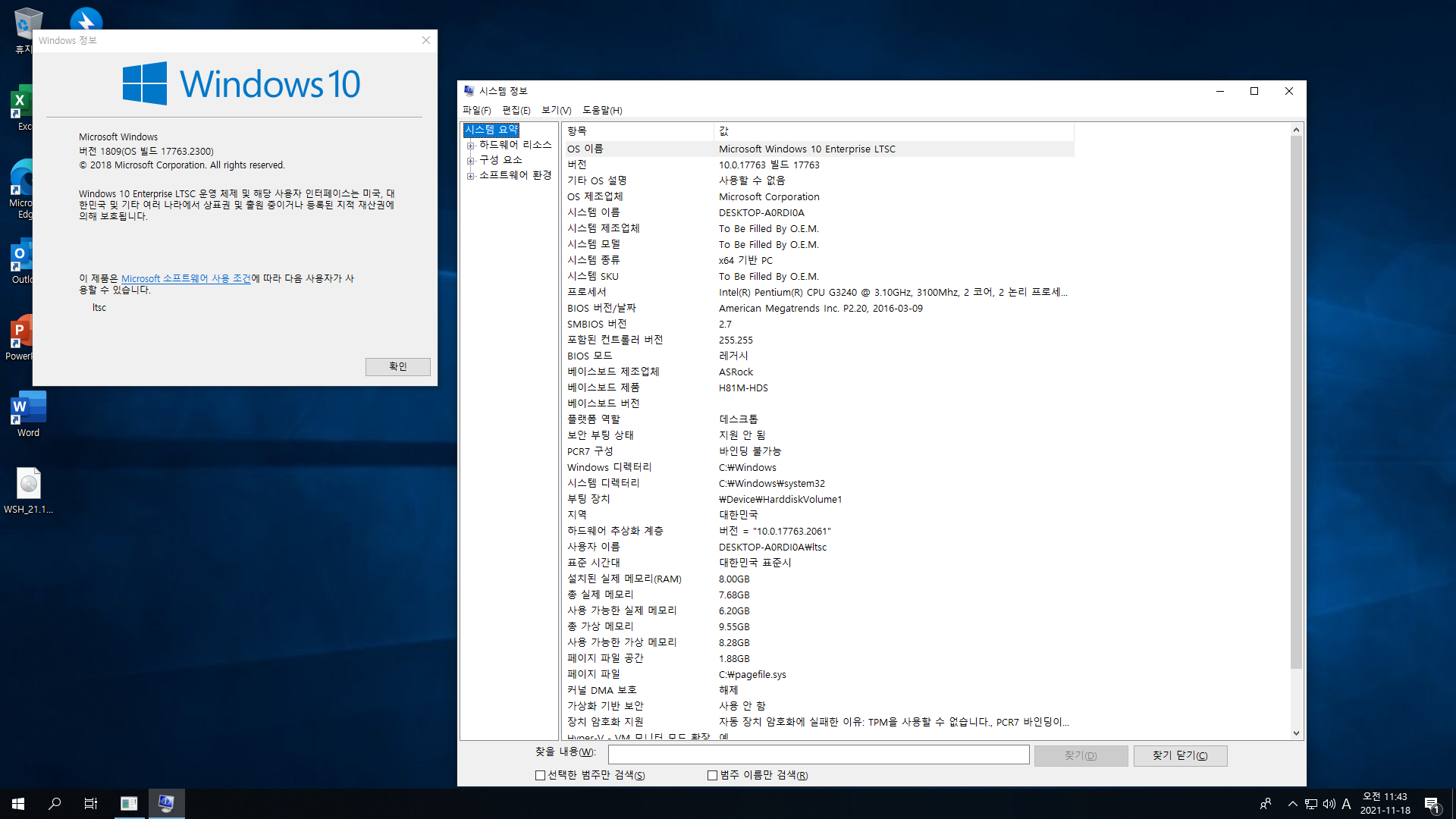Screen dimensions: 1456x819
Task: Open the 도움말(H) menu
Action: [x=602, y=111]
